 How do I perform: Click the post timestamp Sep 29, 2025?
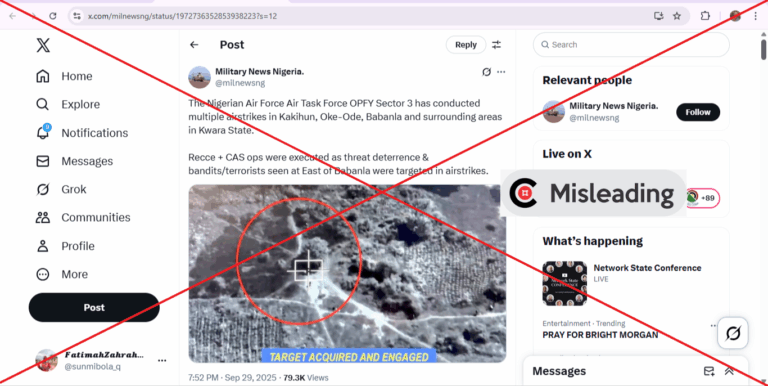(x=234, y=378)
